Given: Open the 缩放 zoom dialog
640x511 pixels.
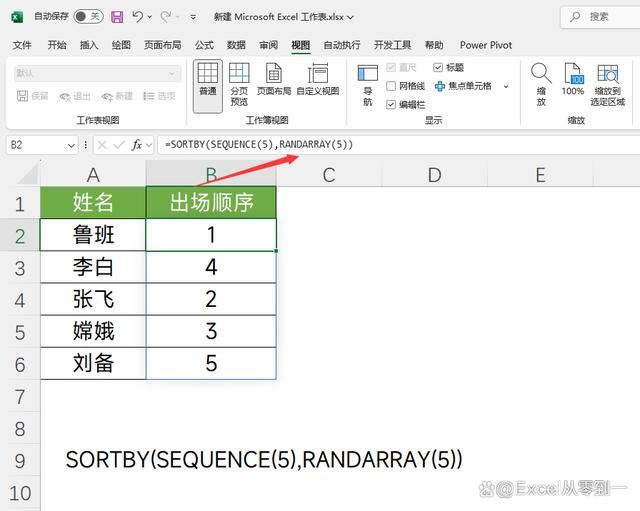Looking at the screenshot, I should pyautogui.click(x=541, y=85).
